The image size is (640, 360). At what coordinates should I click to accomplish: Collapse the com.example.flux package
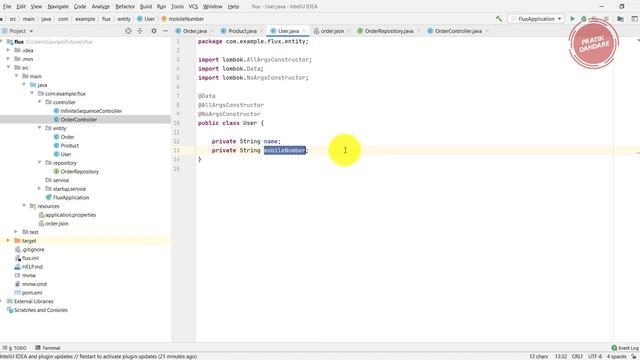(x=32, y=93)
